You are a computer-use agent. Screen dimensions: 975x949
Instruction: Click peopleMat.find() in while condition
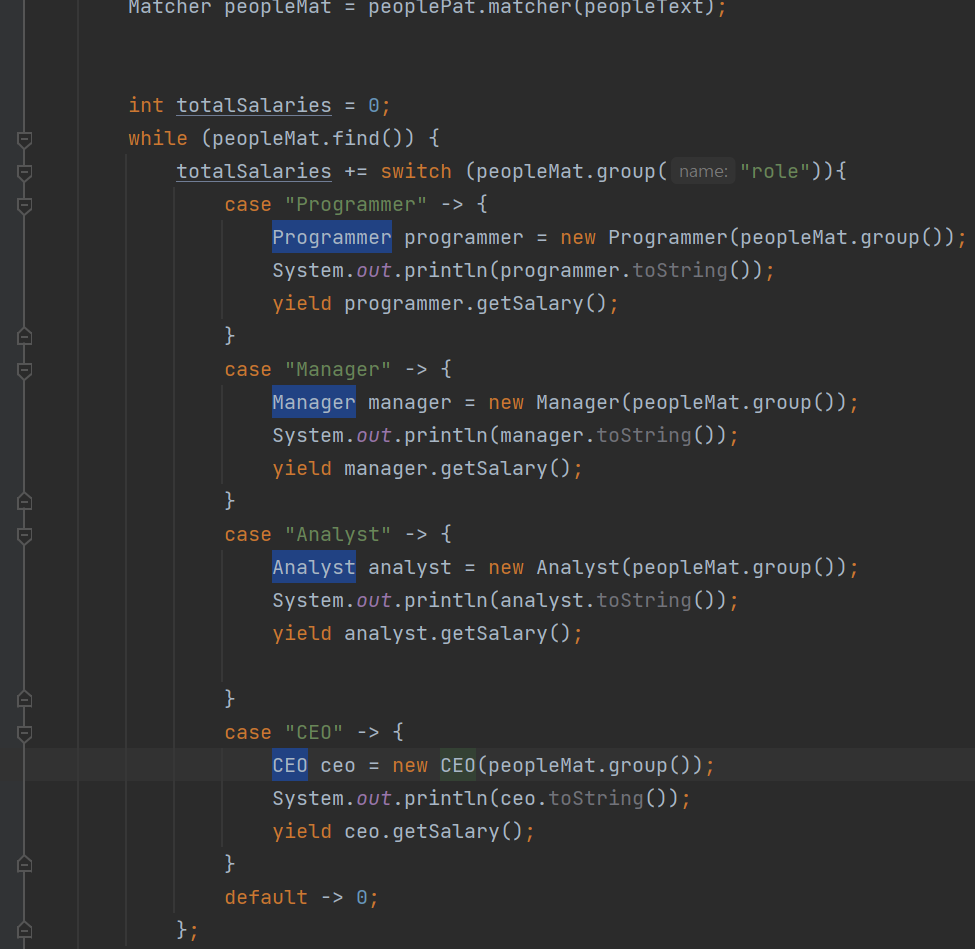click(x=307, y=138)
